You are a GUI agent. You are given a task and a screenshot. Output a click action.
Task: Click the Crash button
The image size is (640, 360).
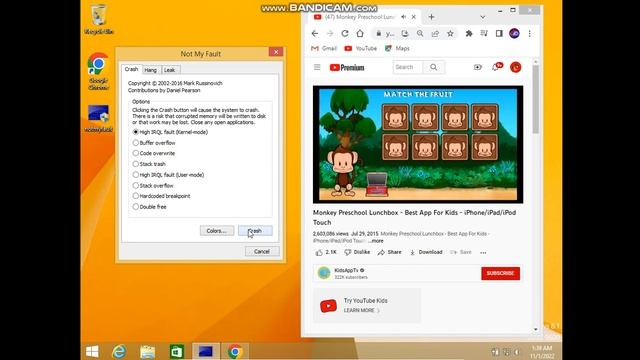(x=255, y=231)
